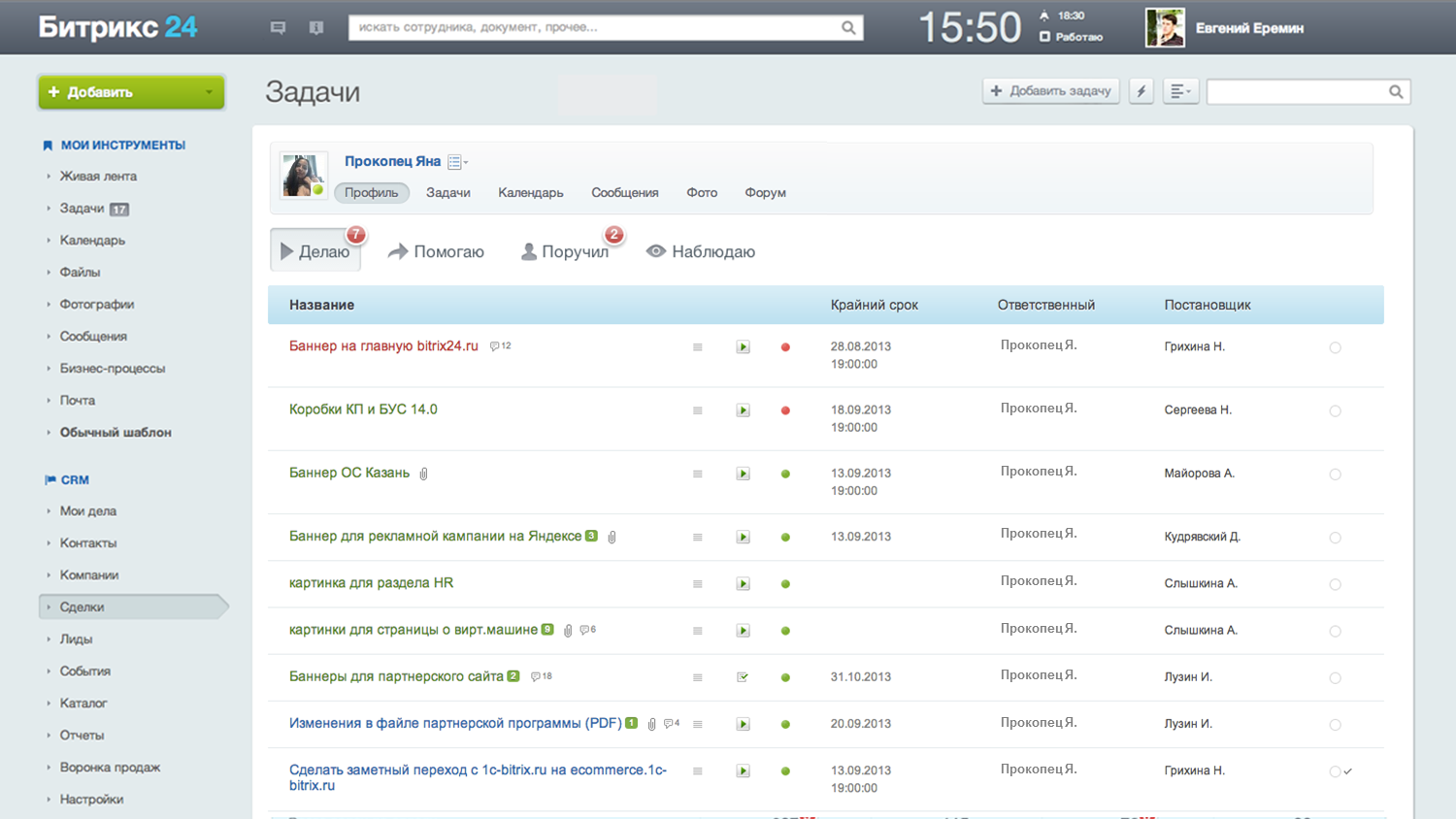Open Живая лента in the sidebar
Image resolution: width=1456 pixels, height=819 pixels.
click(x=98, y=176)
